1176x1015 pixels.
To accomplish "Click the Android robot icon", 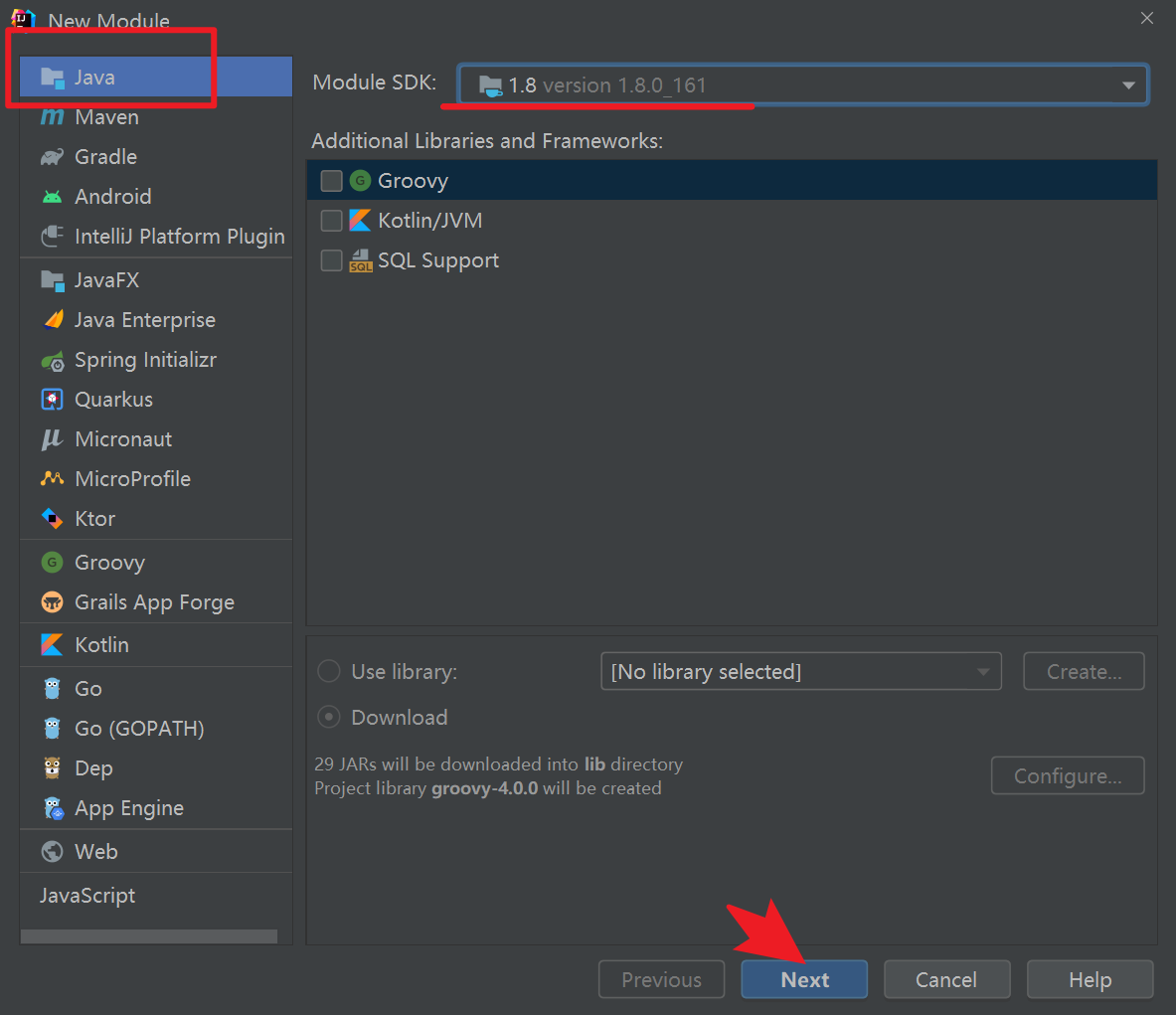I will [x=53, y=197].
